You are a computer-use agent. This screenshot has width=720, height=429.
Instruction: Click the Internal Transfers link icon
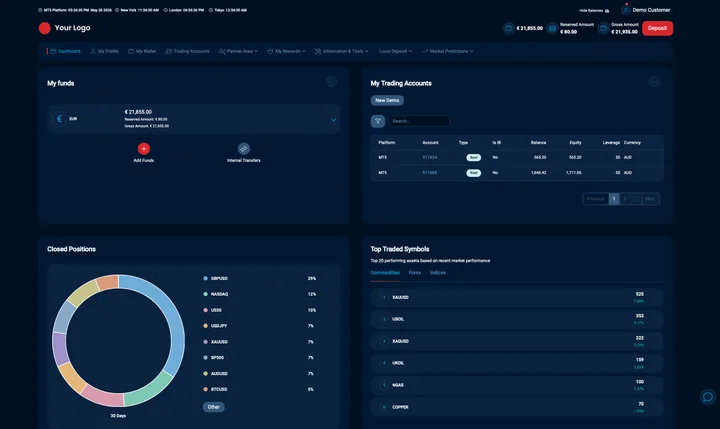pos(244,149)
